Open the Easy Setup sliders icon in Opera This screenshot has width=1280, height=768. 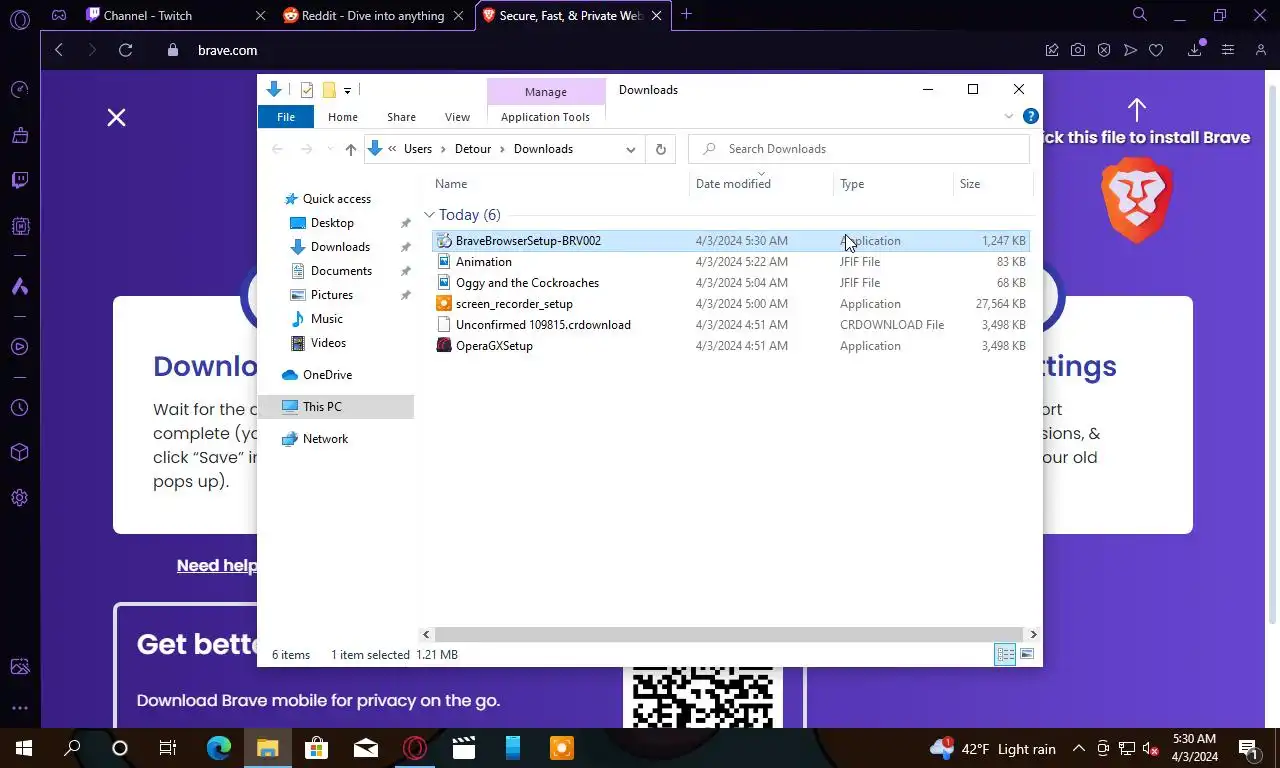pos(1228,50)
